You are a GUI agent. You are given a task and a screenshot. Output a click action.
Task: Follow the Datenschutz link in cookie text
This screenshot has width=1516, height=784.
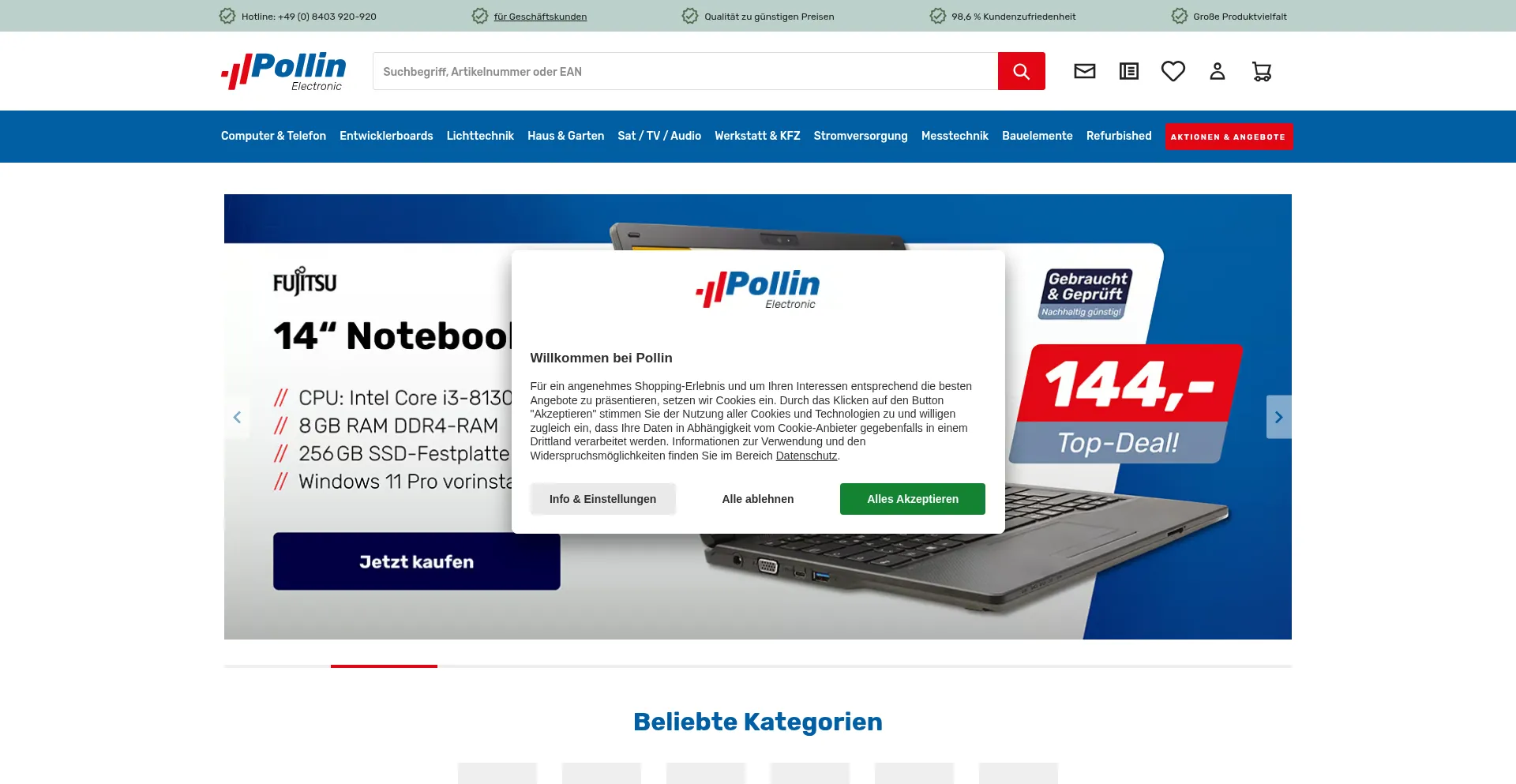(x=806, y=456)
